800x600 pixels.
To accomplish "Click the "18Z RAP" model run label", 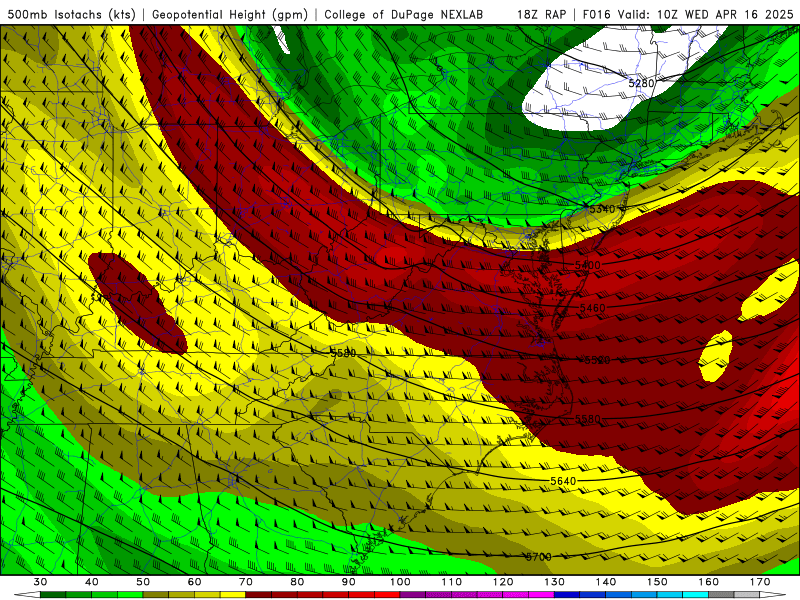I will click(542, 15).
